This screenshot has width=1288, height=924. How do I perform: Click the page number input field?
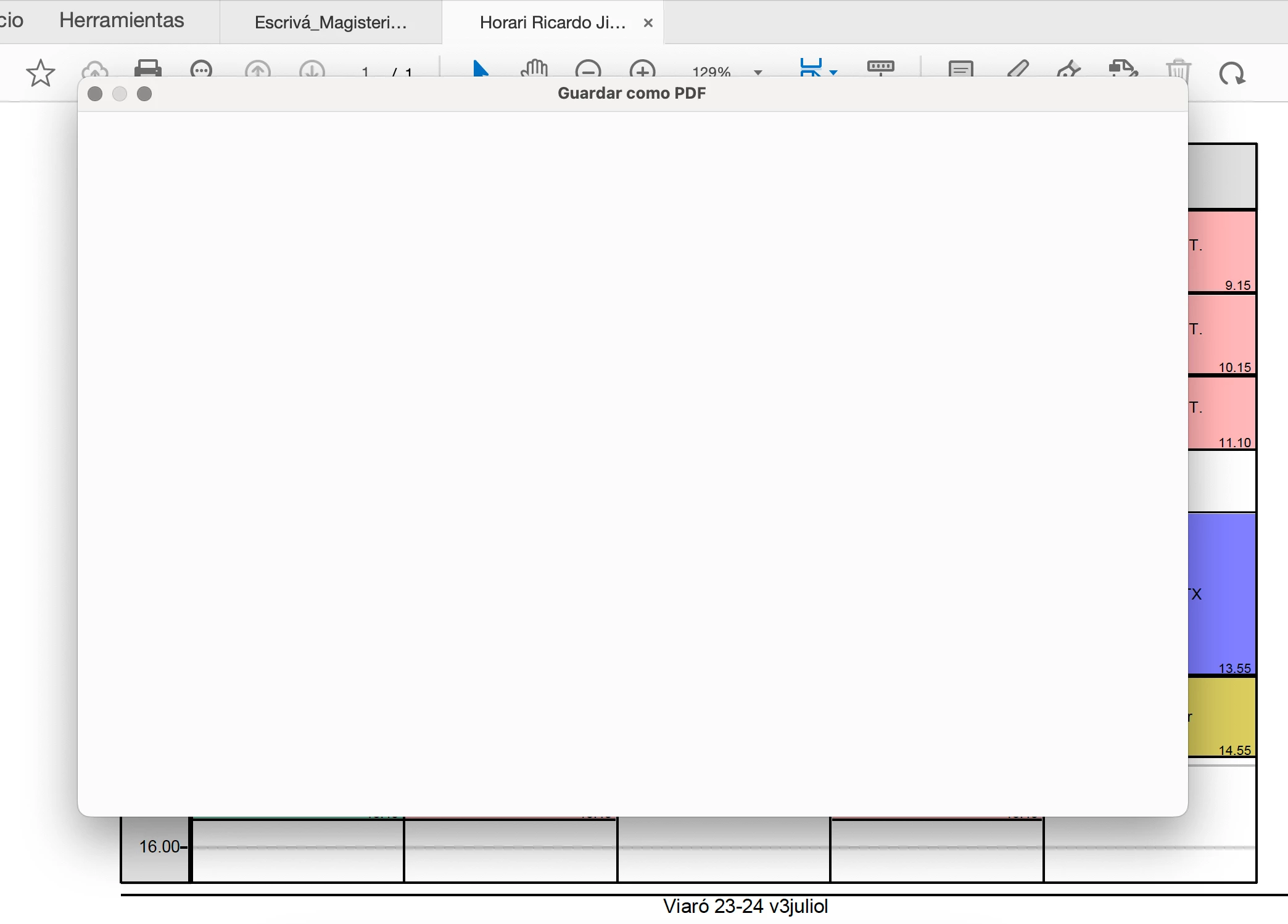point(365,72)
